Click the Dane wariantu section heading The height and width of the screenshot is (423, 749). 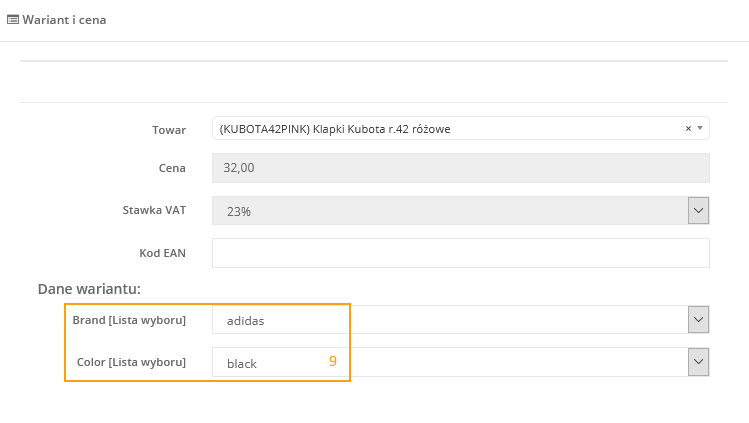[89, 288]
